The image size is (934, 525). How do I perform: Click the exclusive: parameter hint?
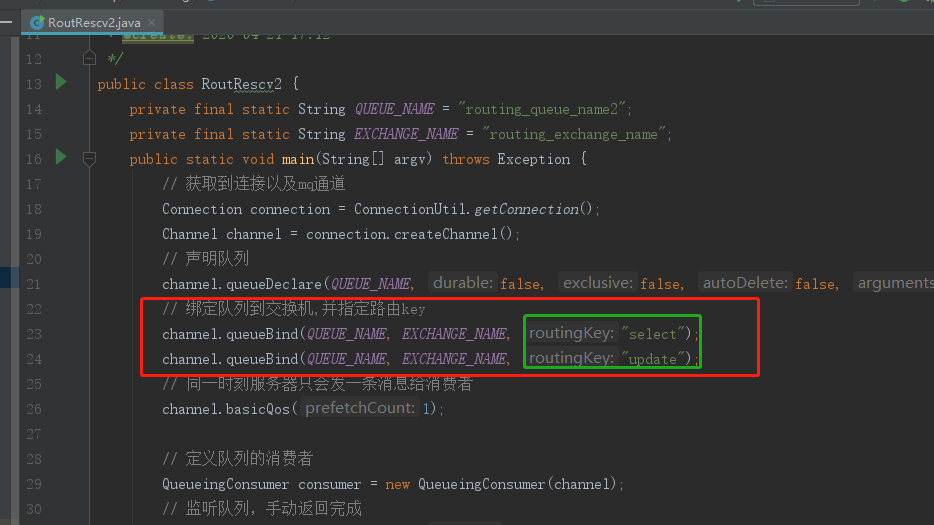pos(597,283)
